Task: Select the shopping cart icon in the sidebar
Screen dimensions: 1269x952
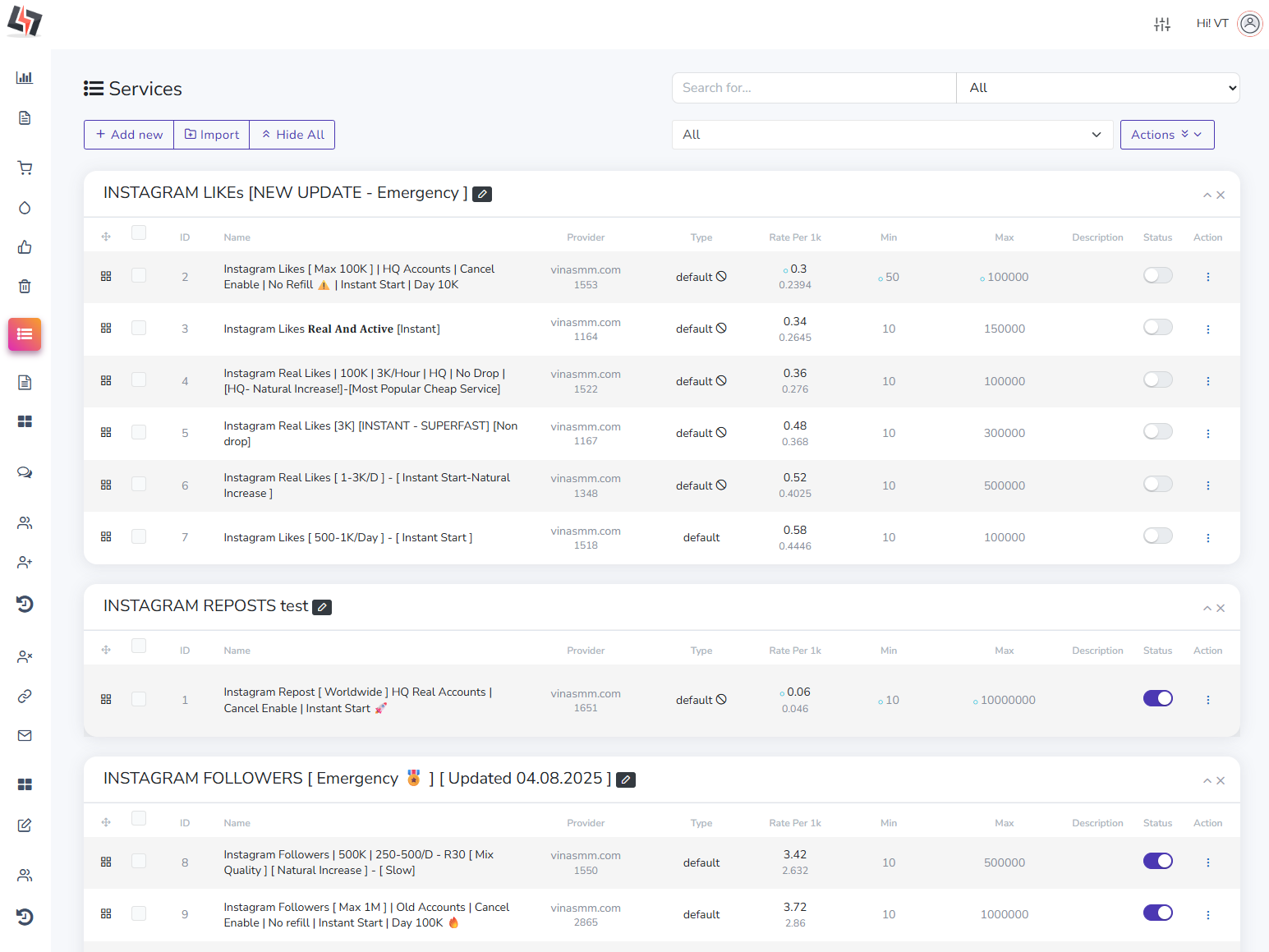Action: click(x=25, y=168)
